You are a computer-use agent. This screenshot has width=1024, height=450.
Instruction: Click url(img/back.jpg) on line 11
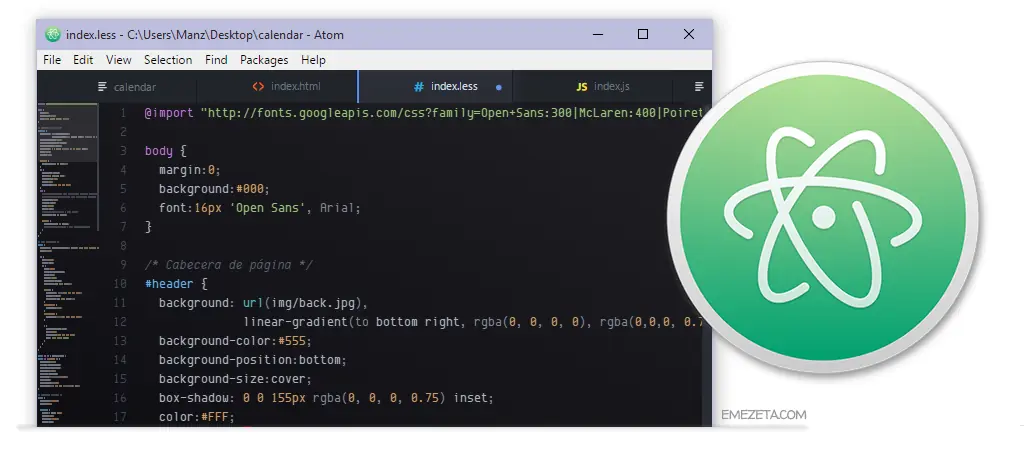(305, 303)
